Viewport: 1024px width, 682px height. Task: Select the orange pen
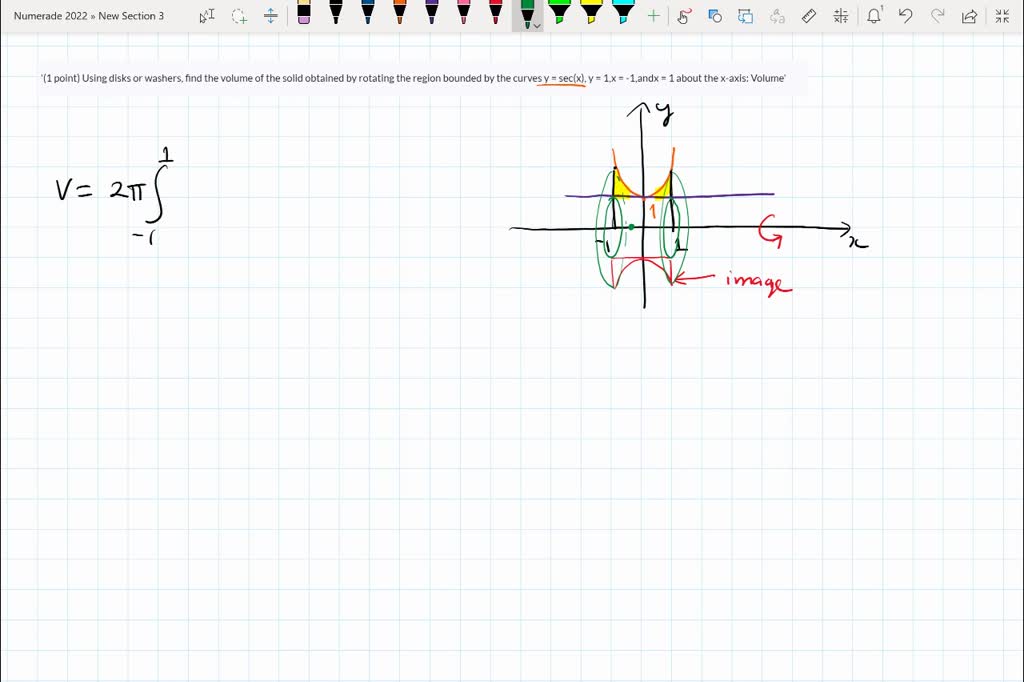tap(399, 14)
